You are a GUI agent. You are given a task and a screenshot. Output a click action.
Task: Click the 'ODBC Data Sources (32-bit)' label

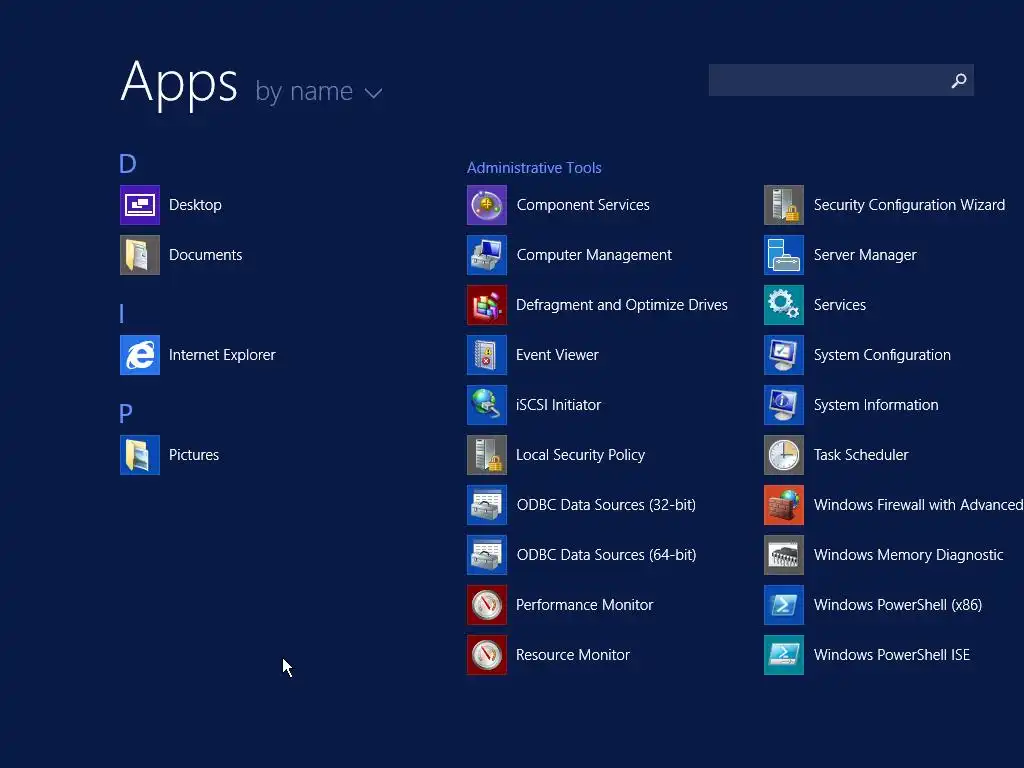coord(606,505)
